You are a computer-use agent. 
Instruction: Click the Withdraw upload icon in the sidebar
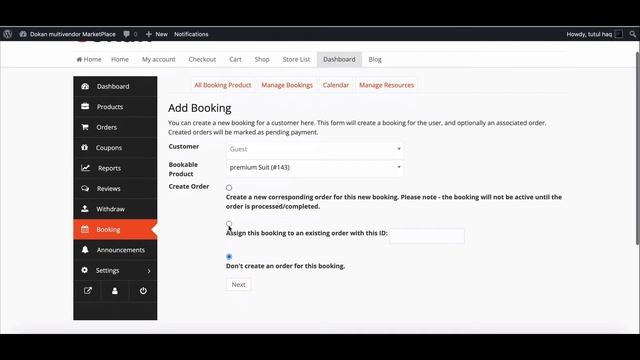pyautogui.click(x=85, y=209)
